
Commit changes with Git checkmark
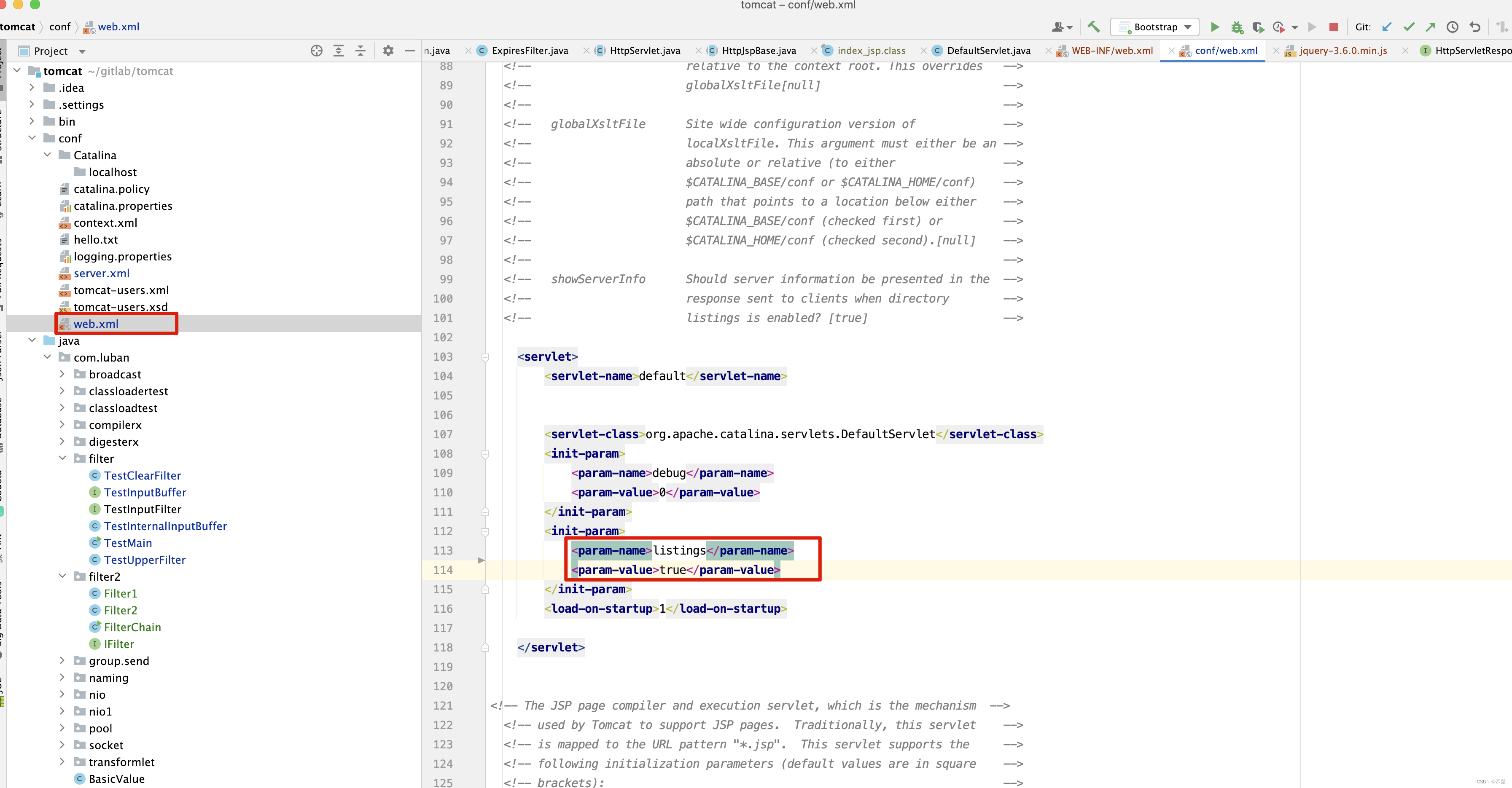coord(1409,27)
